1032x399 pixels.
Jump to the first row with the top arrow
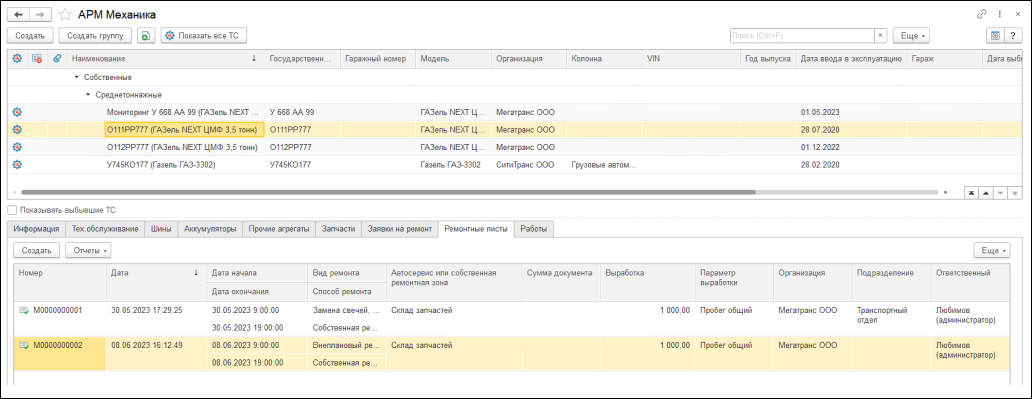[971, 193]
